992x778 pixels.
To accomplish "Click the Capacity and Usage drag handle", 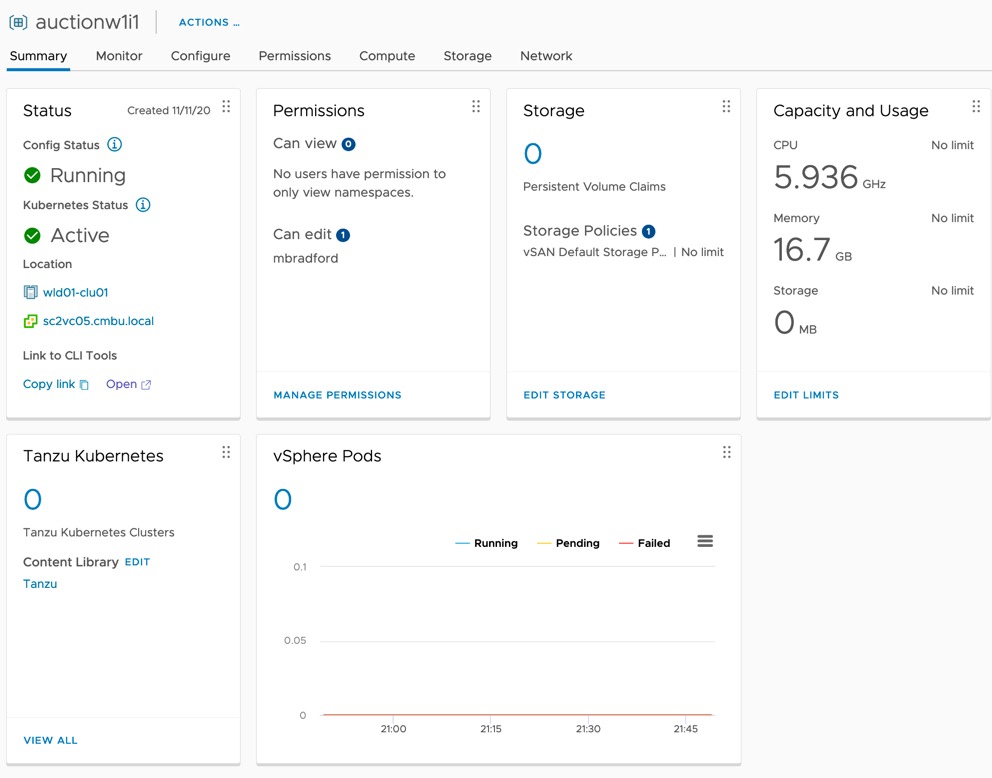I will click(976, 106).
